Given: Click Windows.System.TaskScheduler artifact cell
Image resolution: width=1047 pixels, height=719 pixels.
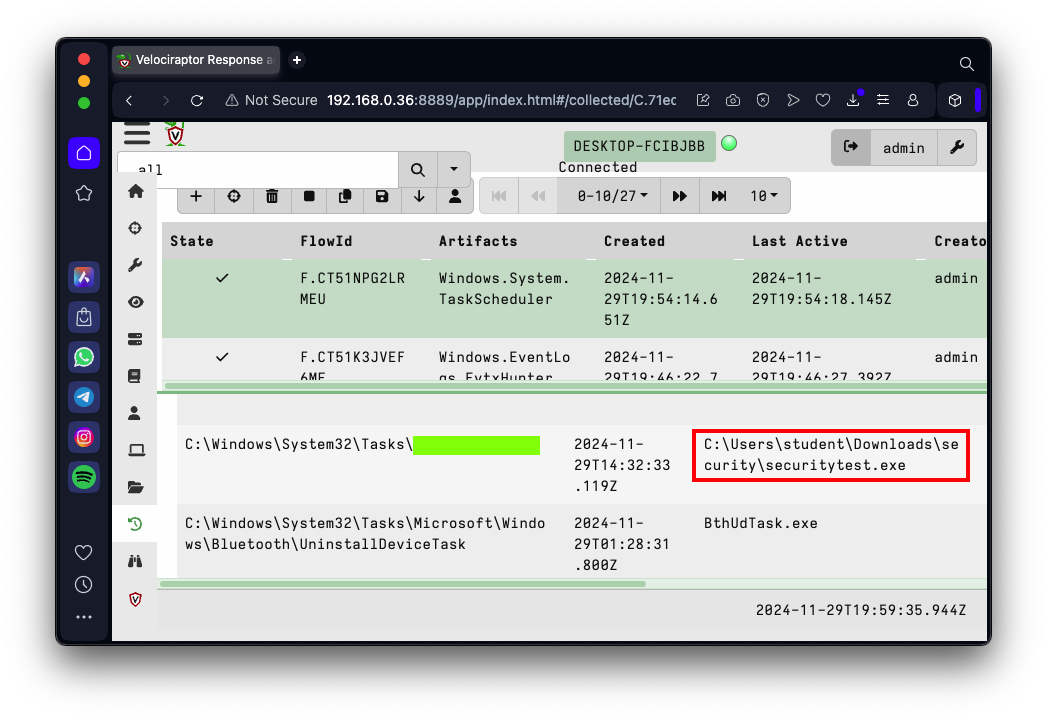Looking at the screenshot, I should coord(504,288).
